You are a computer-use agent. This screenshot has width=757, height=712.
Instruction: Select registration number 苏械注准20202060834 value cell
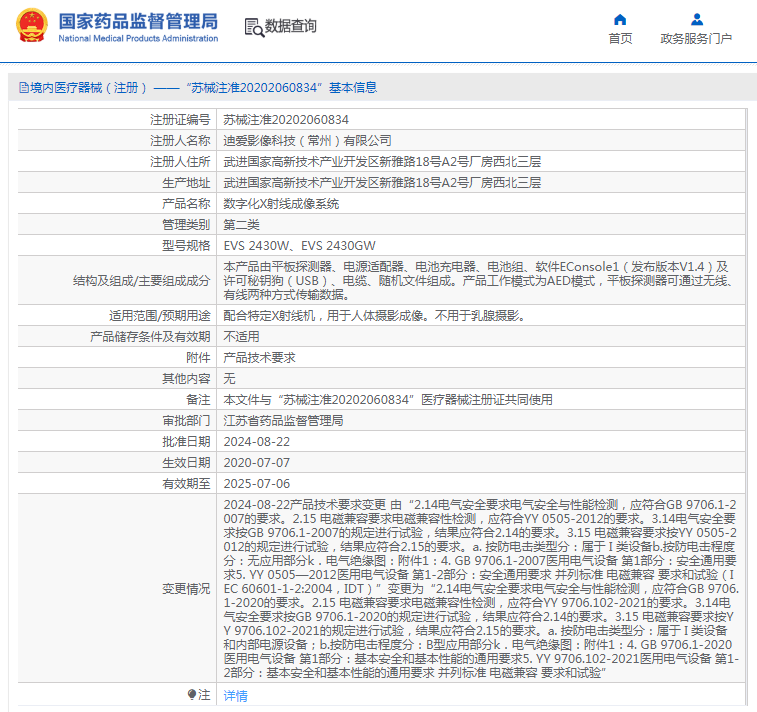point(481,120)
